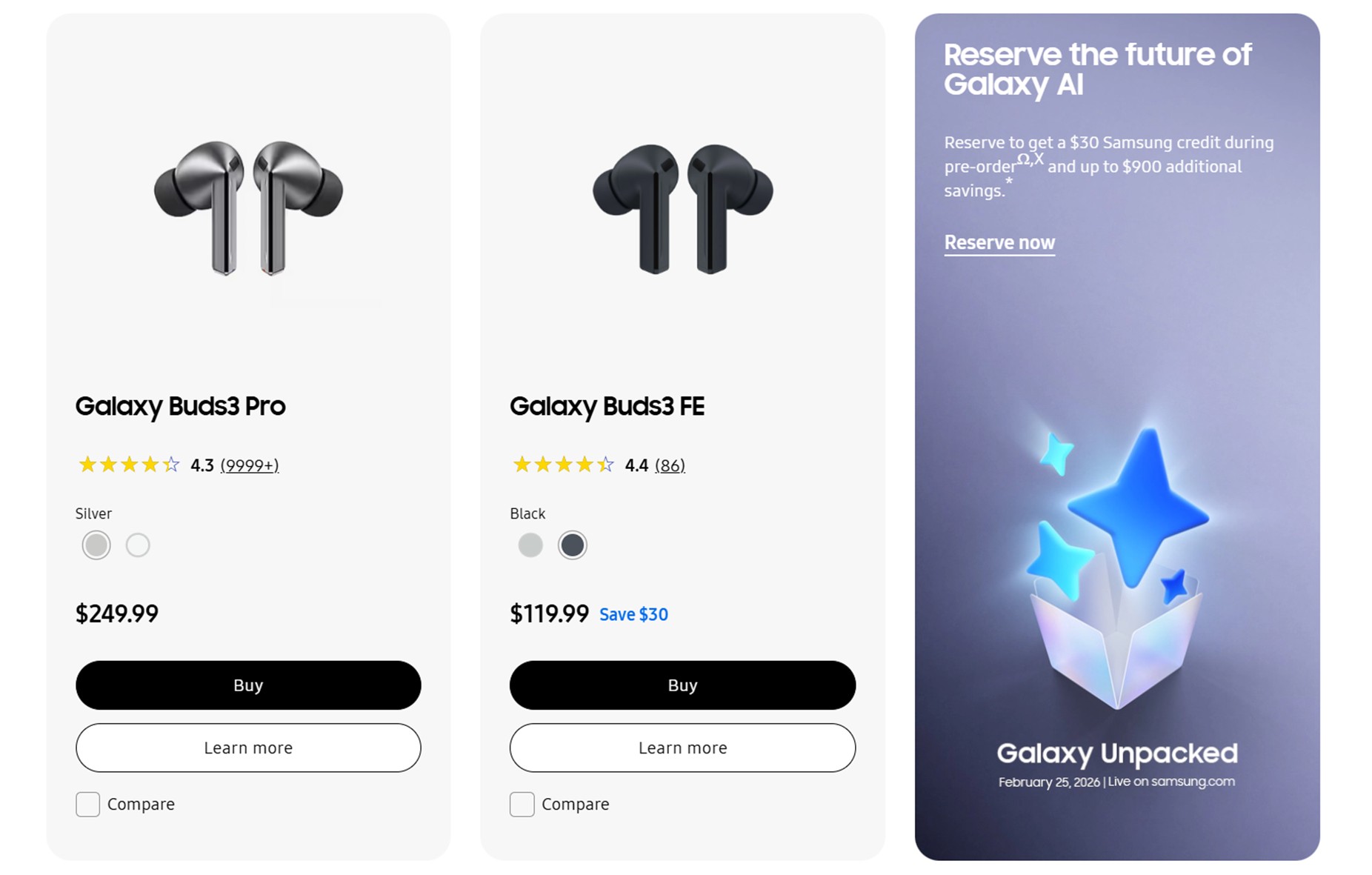Select the Silver color swatch for Buds3 Pro
Screen dimensions: 1372x875
click(x=95, y=545)
